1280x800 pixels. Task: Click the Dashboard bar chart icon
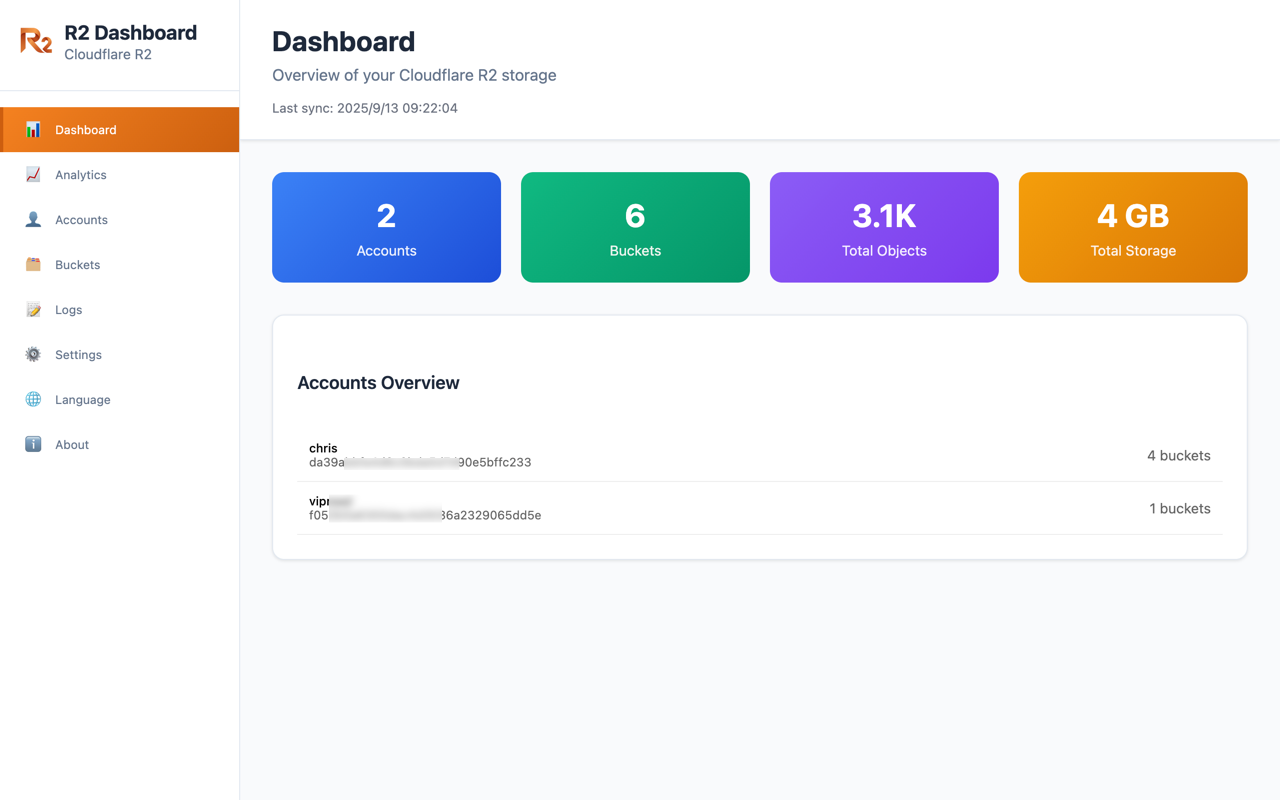(x=33, y=129)
